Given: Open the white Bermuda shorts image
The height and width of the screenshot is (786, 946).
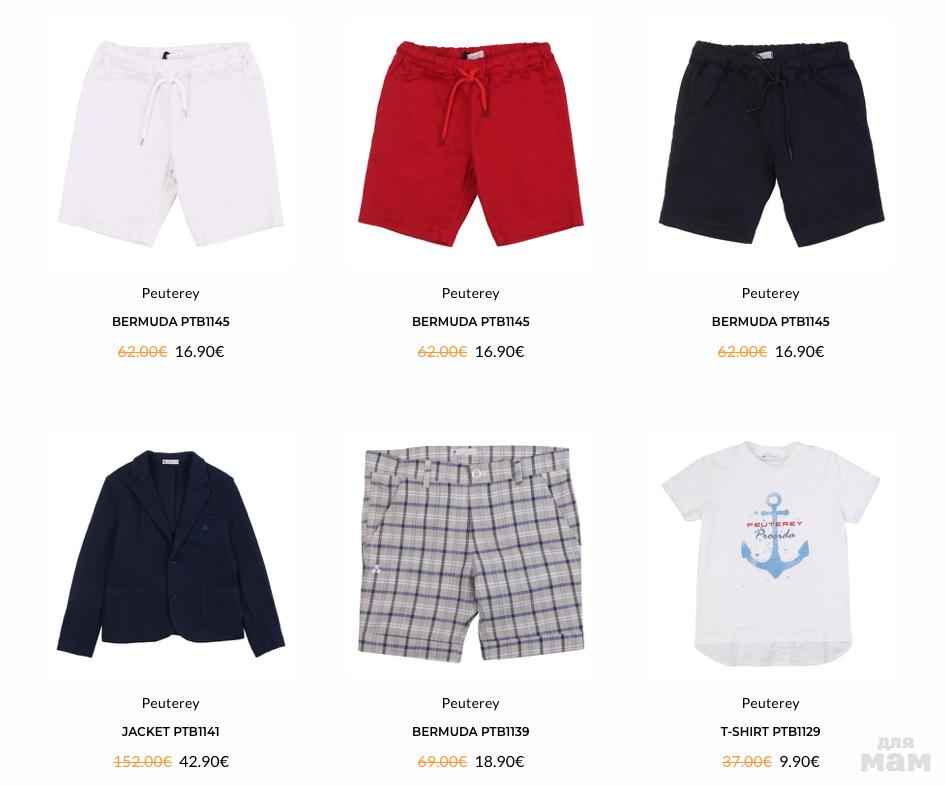Looking at the screenshot, I should pos(171,143).
